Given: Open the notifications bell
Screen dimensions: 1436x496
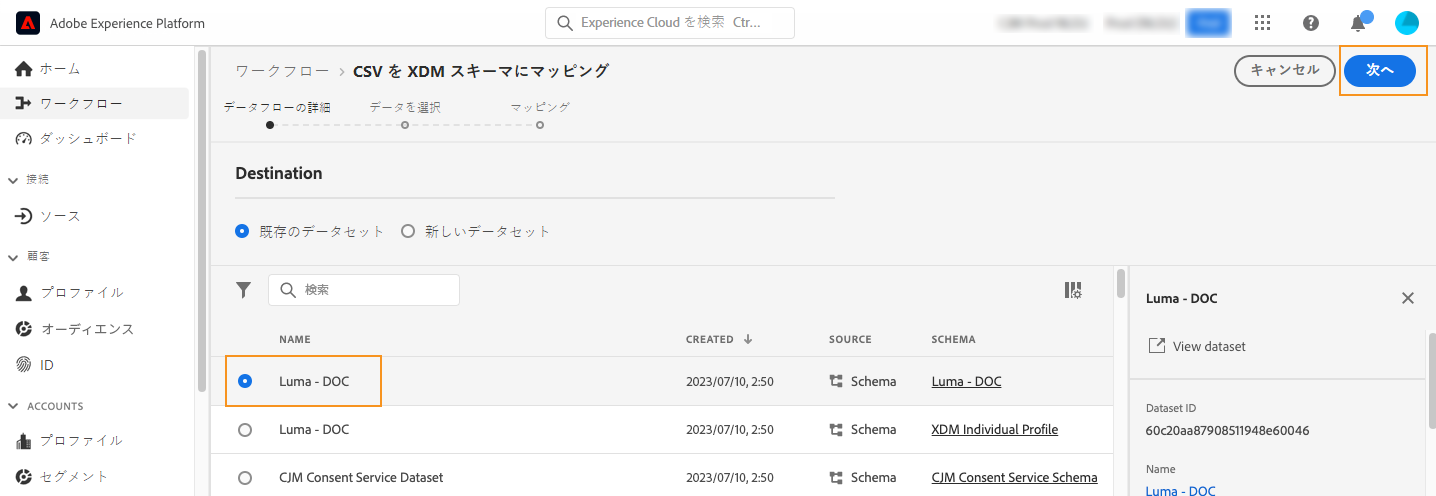Looking at the screenshot, I should coord(1359,22).
